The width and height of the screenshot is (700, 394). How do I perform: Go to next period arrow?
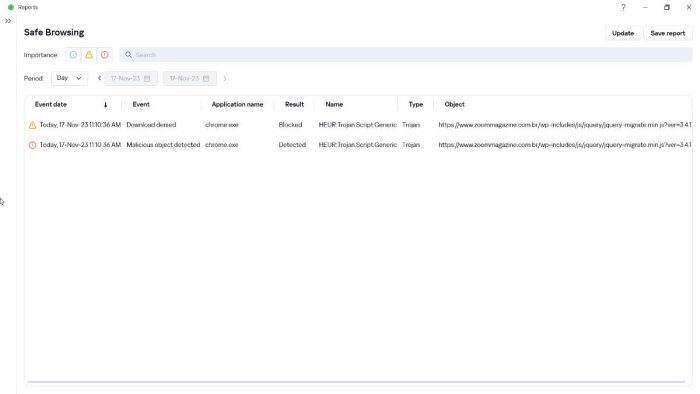tap(225, 79)
